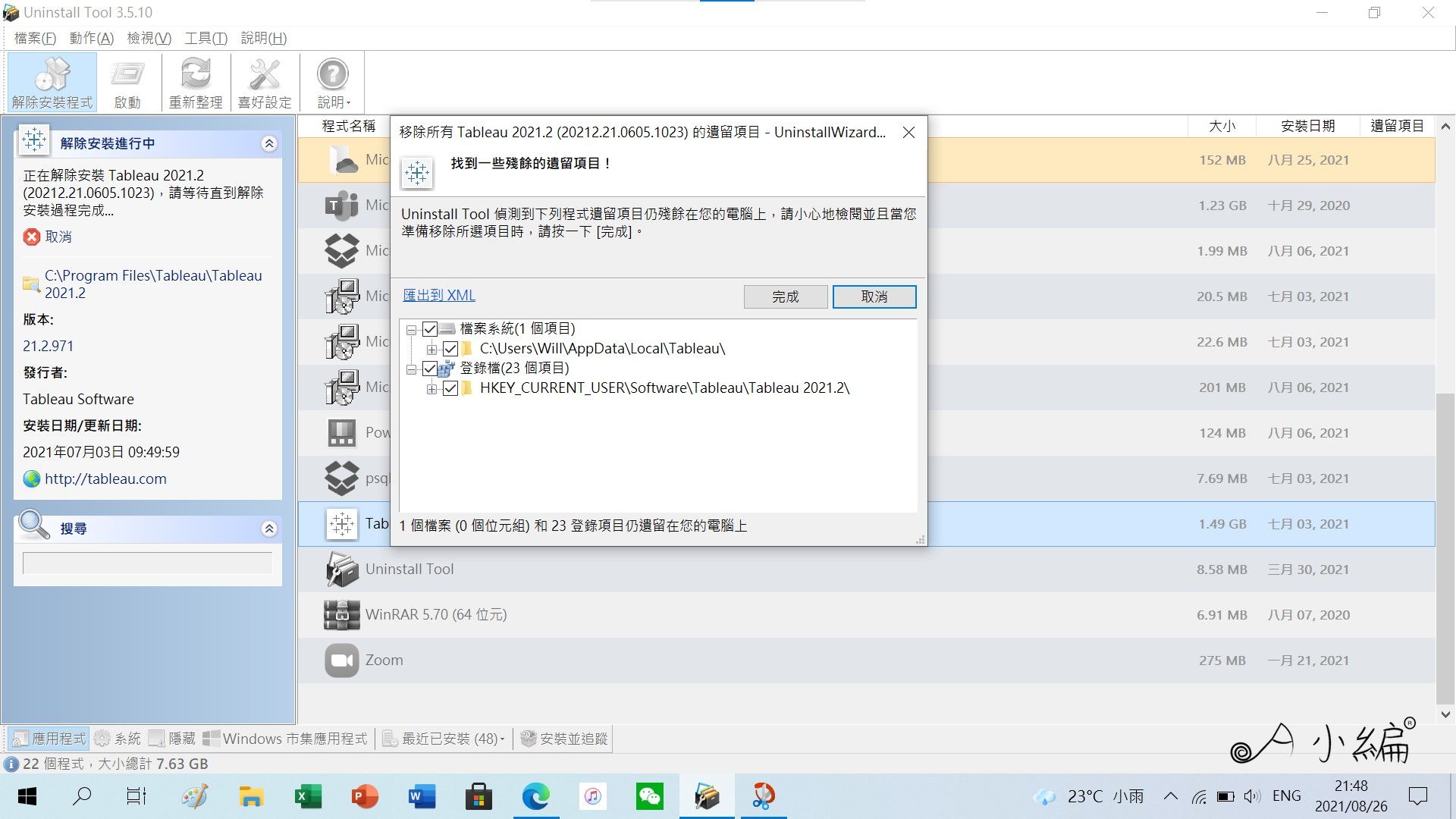Switch to Windows 市集應用程式 tab
This screenshot has width=1456, height=819.
pyautogui.click(x=286, y=739)
